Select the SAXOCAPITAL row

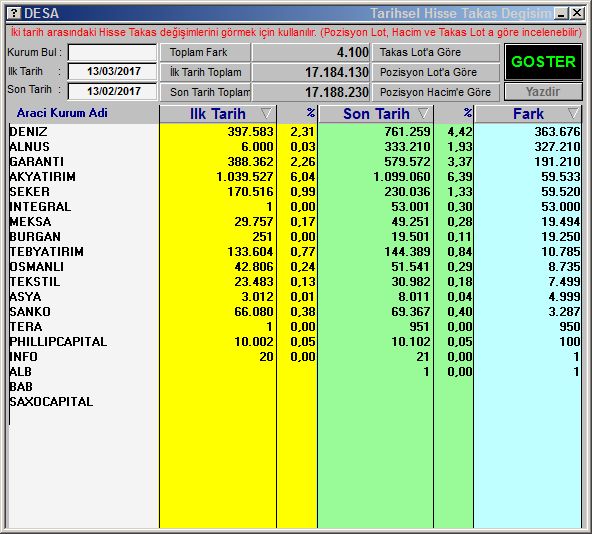click(x=295, y=402)
